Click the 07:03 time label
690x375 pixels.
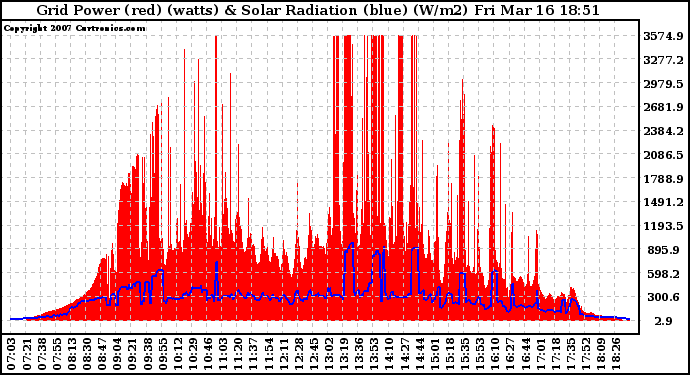pyautogui.click(x=11, y=354)
